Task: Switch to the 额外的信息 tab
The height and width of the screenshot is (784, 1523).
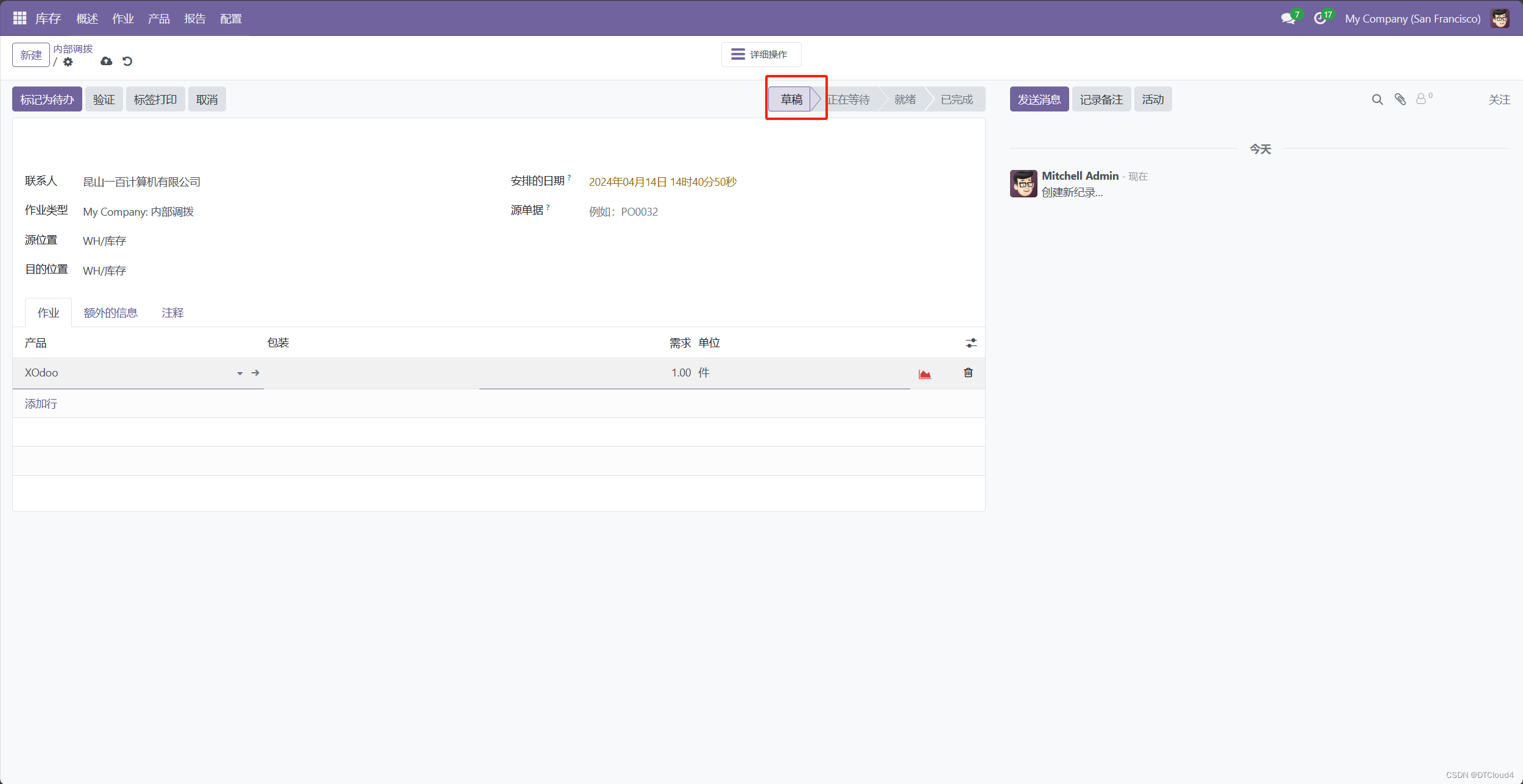Action: pos(110,313)
